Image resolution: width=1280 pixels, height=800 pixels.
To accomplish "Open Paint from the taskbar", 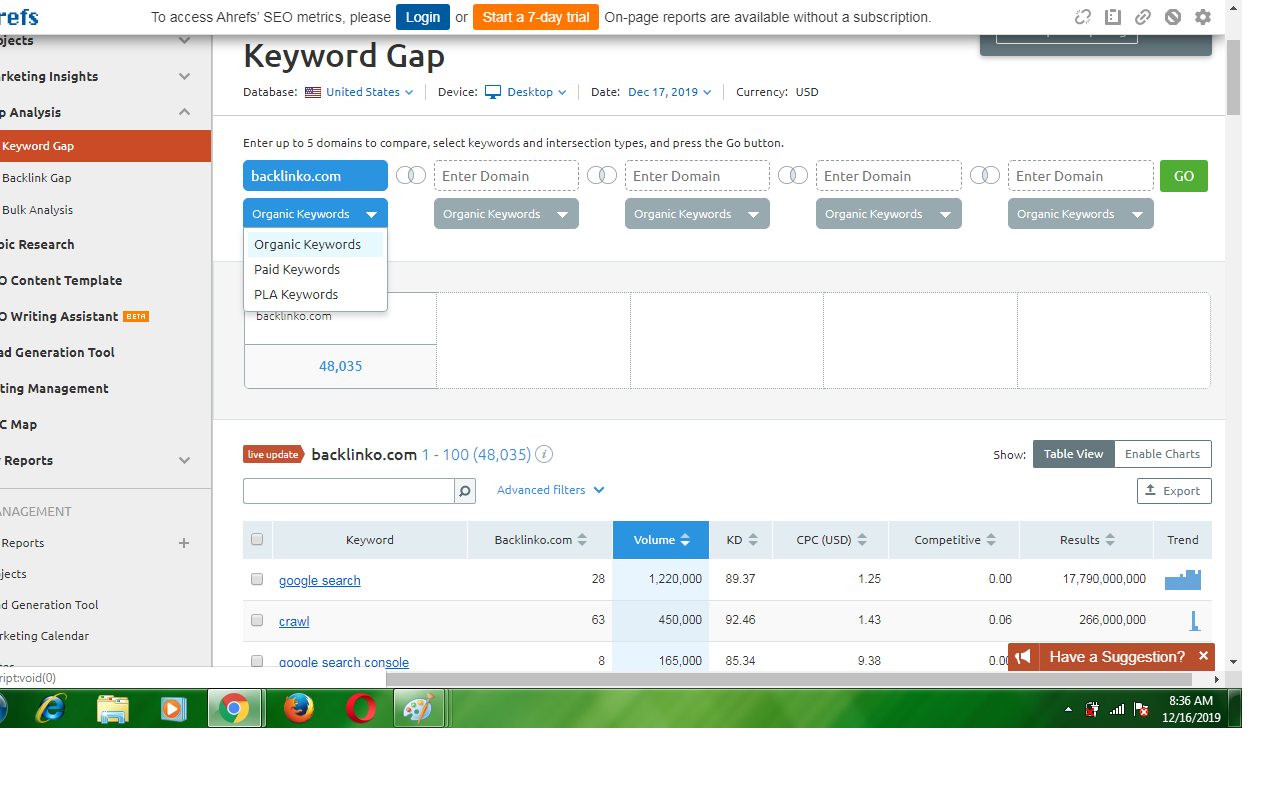I will pos(416,709).
